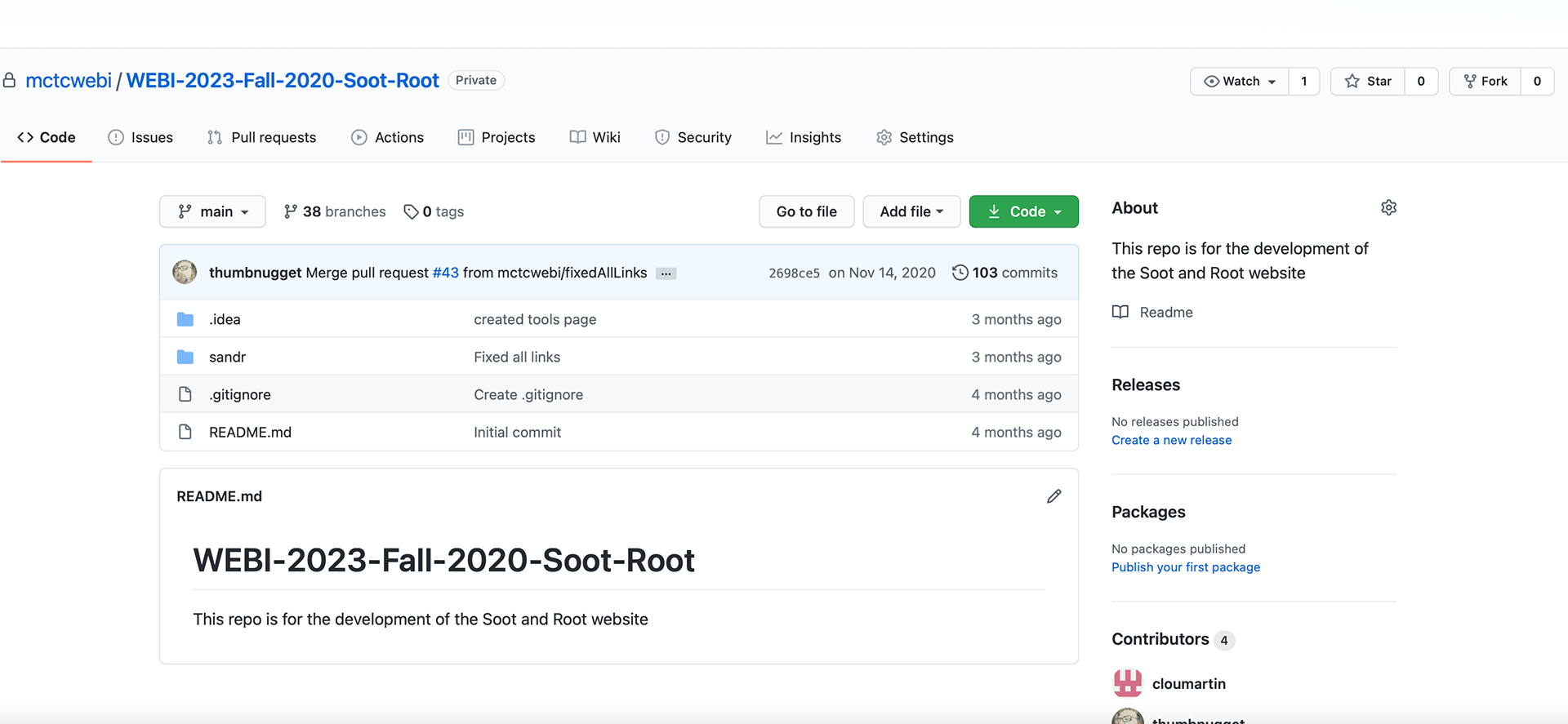Open About settings gear icon
Screen dimensions: 1568x724
coord(1388,207)
